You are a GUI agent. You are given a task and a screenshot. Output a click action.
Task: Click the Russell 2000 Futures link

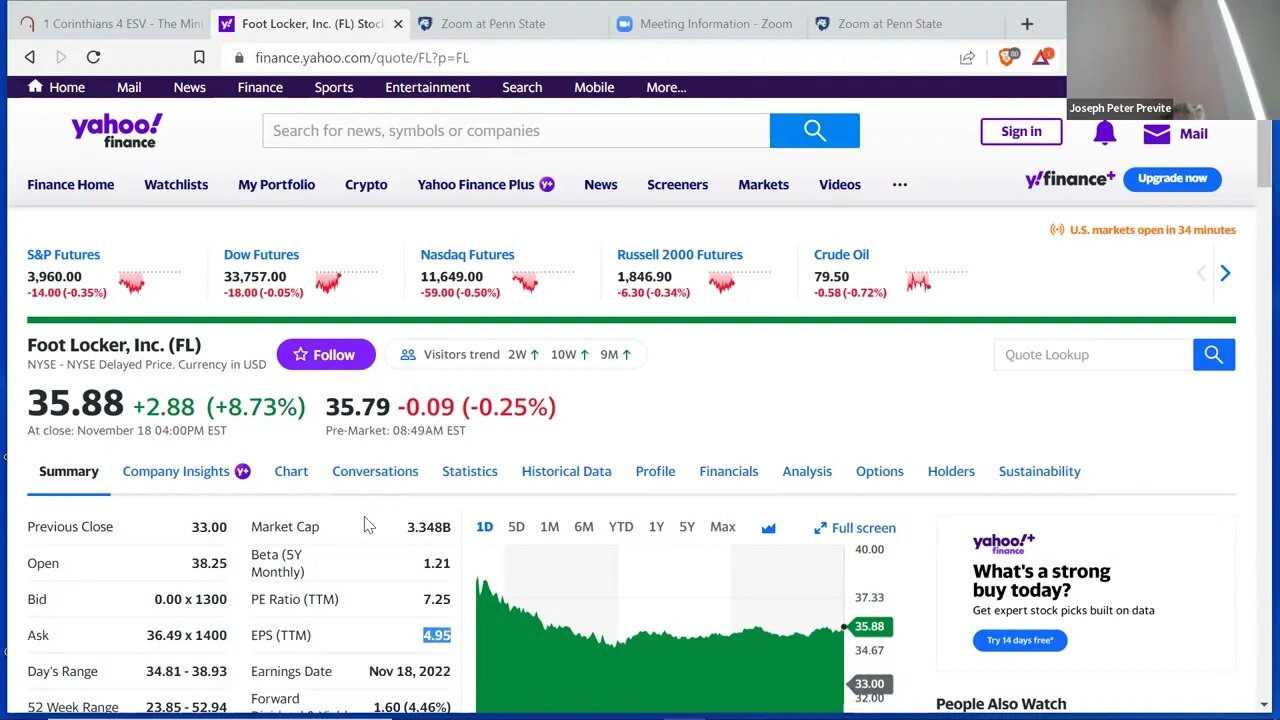(680, 255)
